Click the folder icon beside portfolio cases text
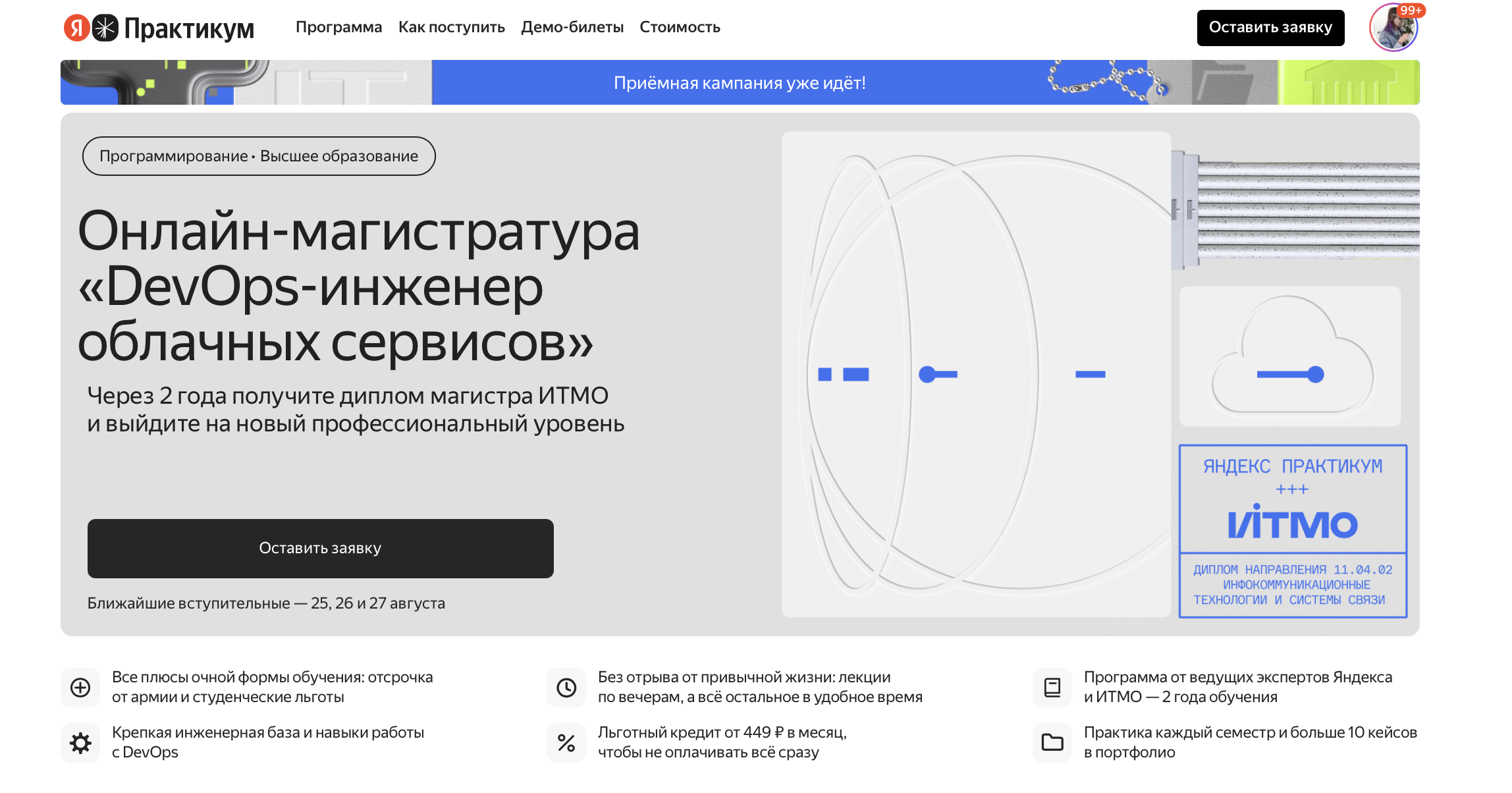The image size is (1512, 793). [1052, 743]
